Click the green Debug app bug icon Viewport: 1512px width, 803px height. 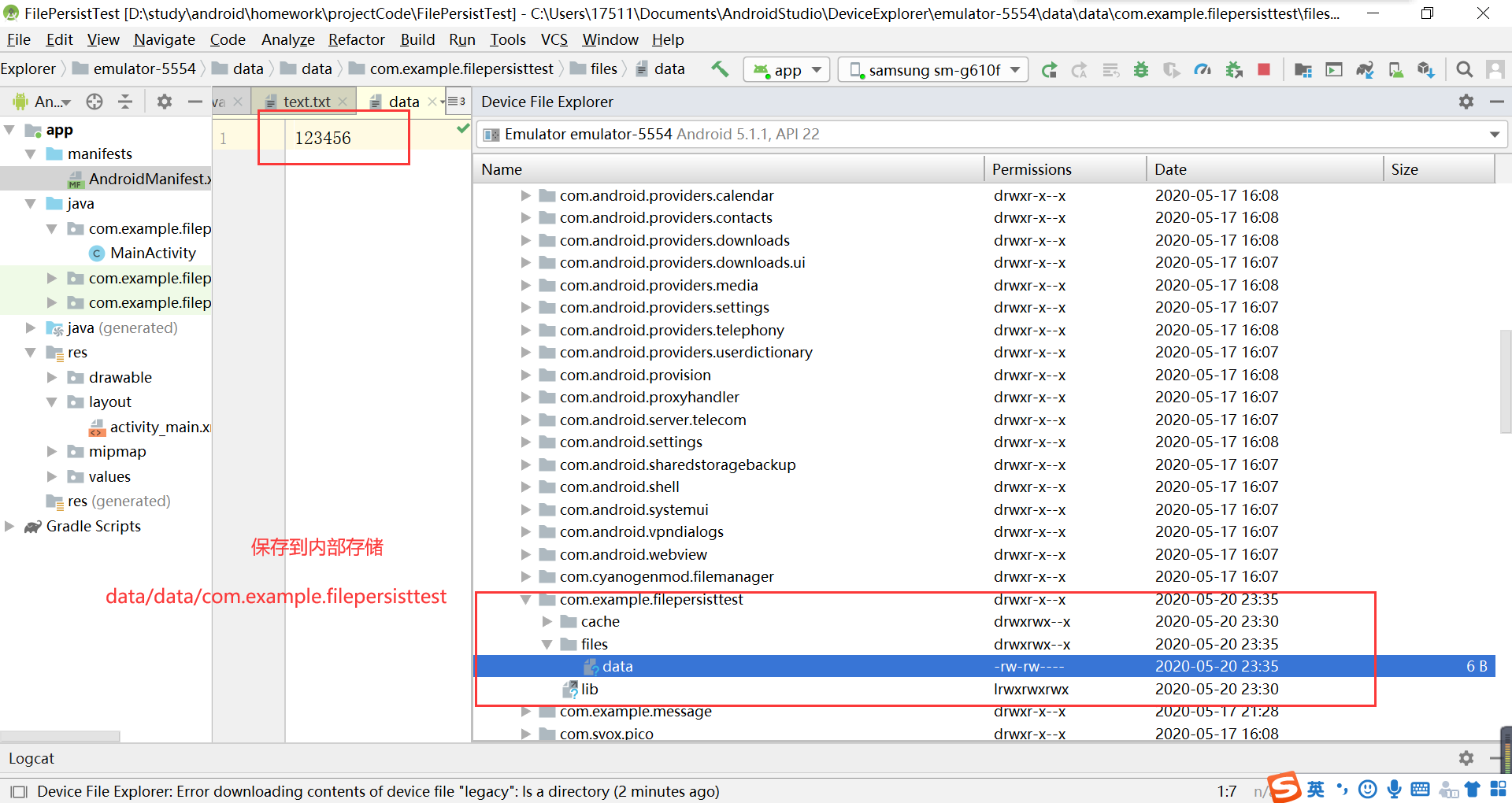1140,70
